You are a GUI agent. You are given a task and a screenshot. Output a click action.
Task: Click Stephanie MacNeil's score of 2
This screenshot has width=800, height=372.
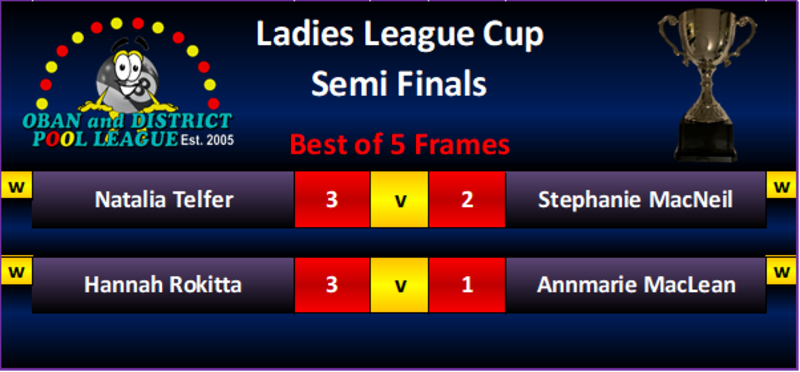[x=467, y=200]
